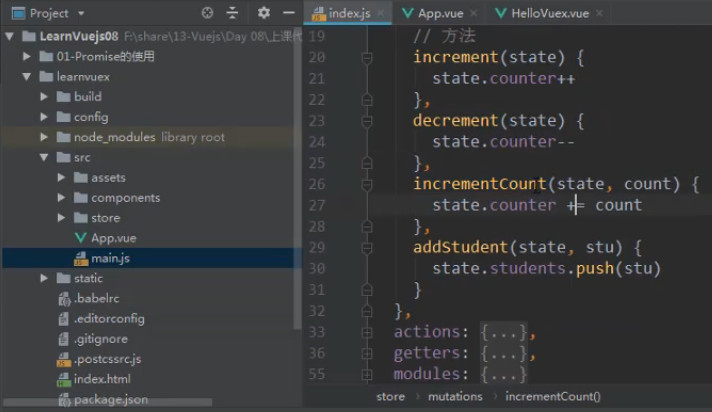Expand the node_modules folder
The image size is (712, 412).
tap(44, 137)
